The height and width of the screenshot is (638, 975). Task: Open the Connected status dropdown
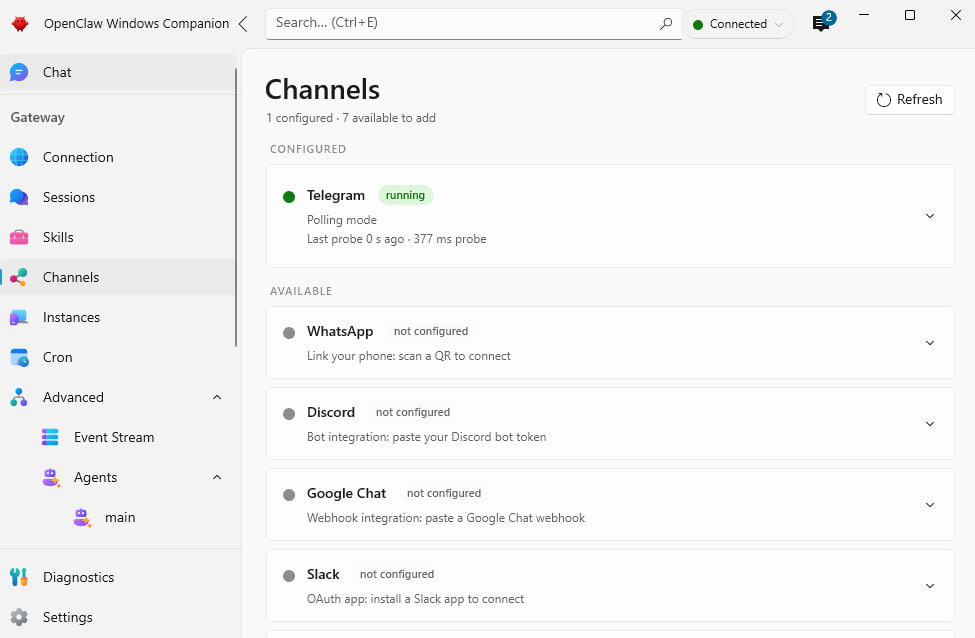click(738, 24)
